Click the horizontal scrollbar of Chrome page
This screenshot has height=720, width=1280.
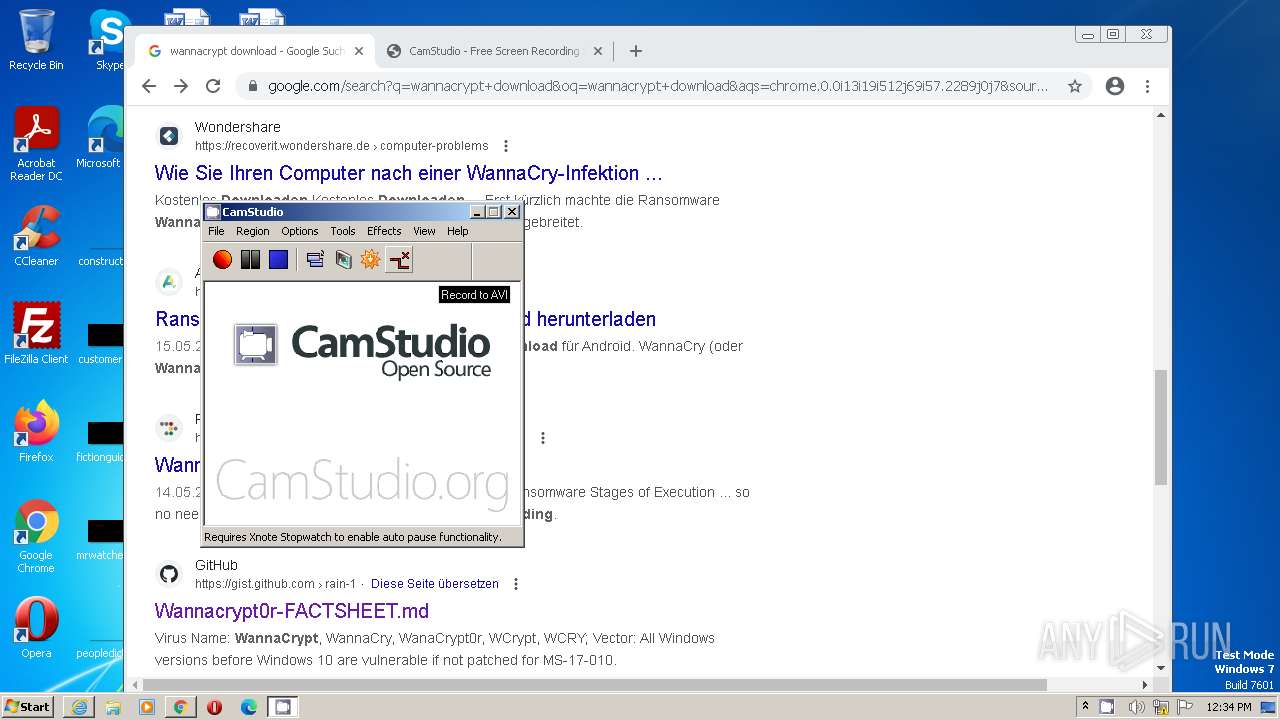pos(595,685)
